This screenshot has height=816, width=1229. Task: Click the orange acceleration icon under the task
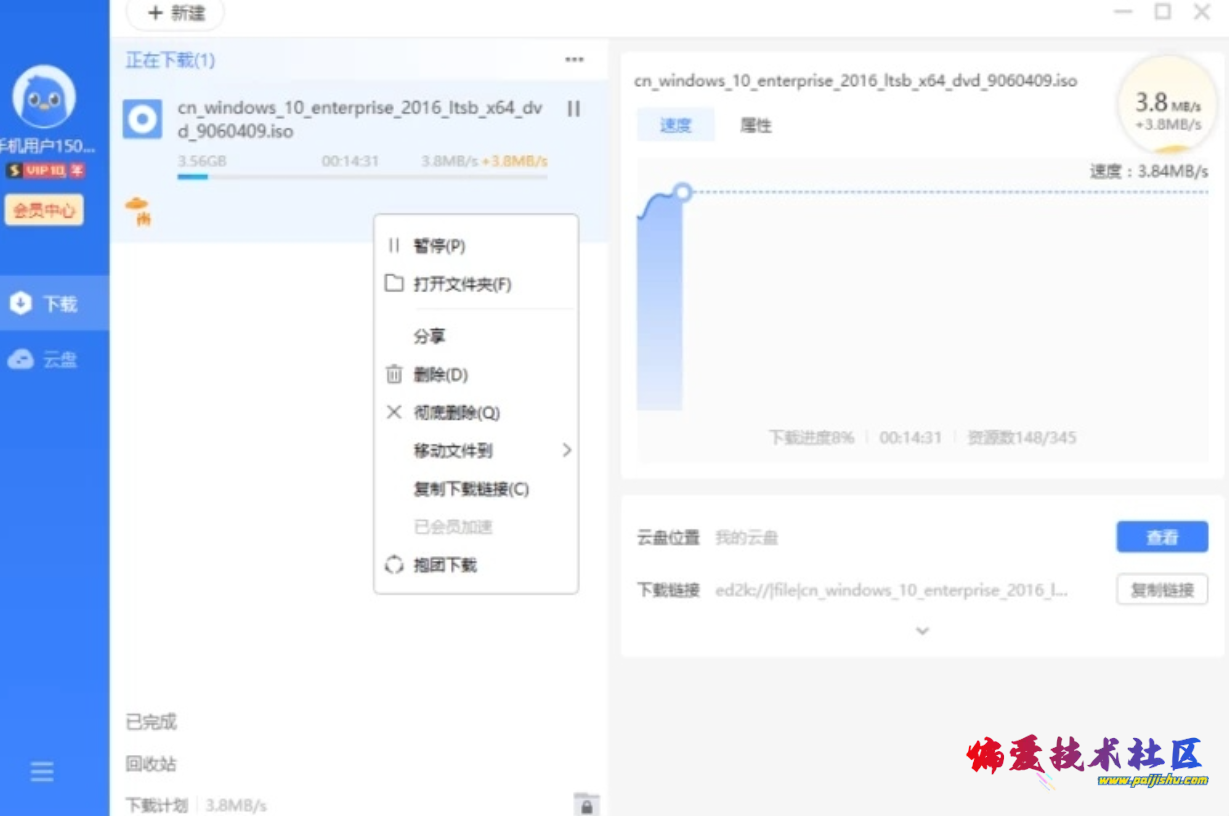tap(138, 210)
